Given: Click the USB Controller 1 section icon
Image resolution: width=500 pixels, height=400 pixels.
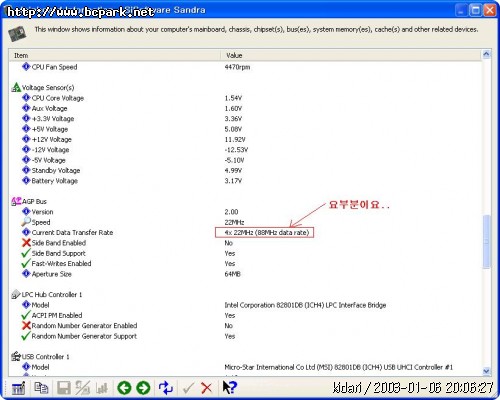Looking at the screenshot, I should click(x=16, y=356).
